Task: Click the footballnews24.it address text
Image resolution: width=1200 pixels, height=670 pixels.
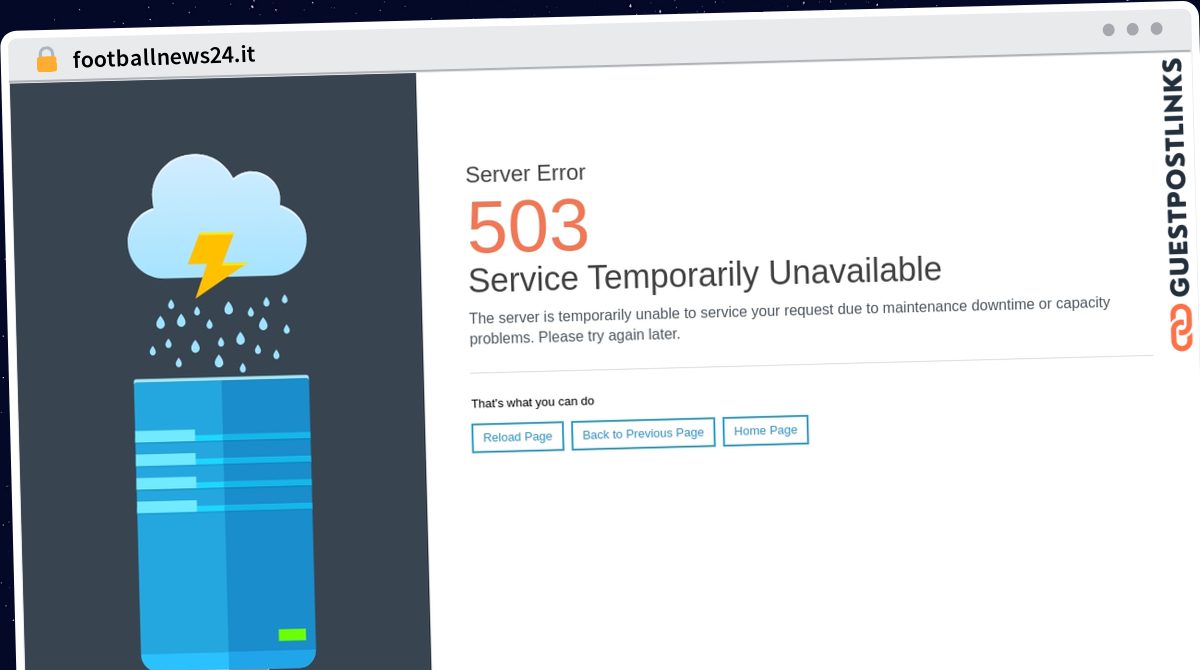Action: [x=164, y=56]
